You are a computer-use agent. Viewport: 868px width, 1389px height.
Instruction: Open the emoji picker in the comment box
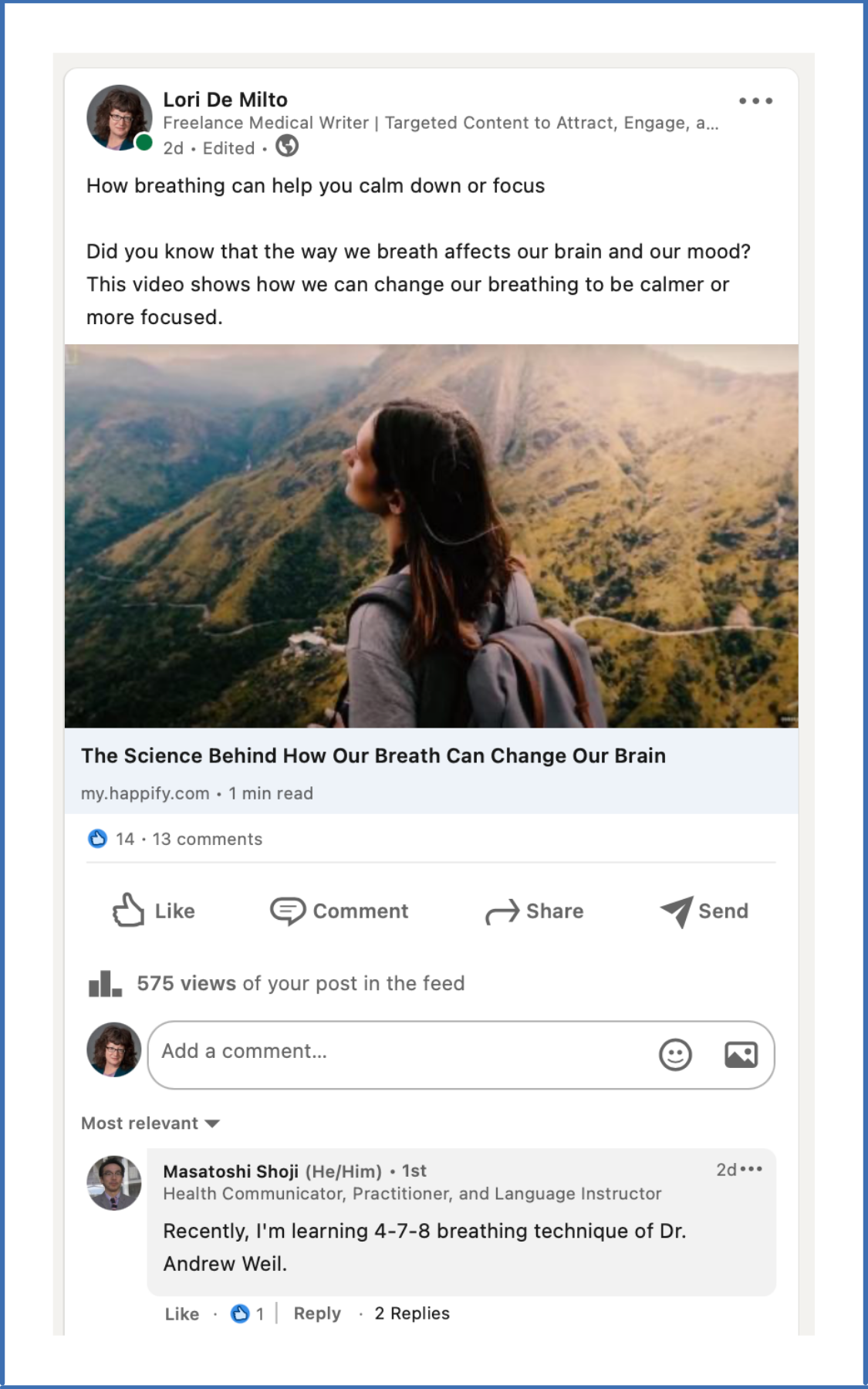click(x=677, y=1054)
